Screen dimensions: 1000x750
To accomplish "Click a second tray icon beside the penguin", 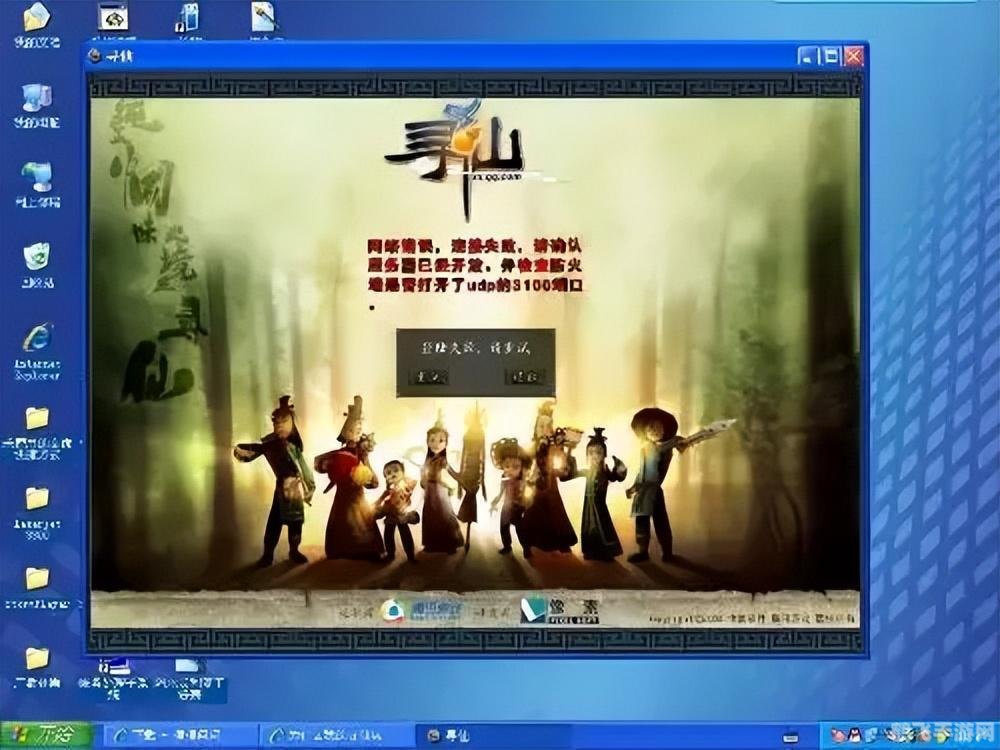I will [x=836, y=734].
